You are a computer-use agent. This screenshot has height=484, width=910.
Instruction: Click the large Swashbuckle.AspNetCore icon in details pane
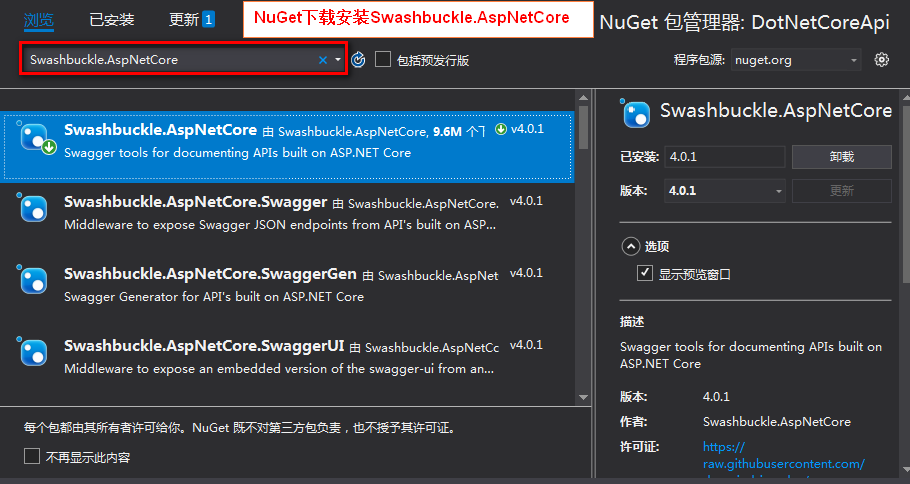pos(636,113)
